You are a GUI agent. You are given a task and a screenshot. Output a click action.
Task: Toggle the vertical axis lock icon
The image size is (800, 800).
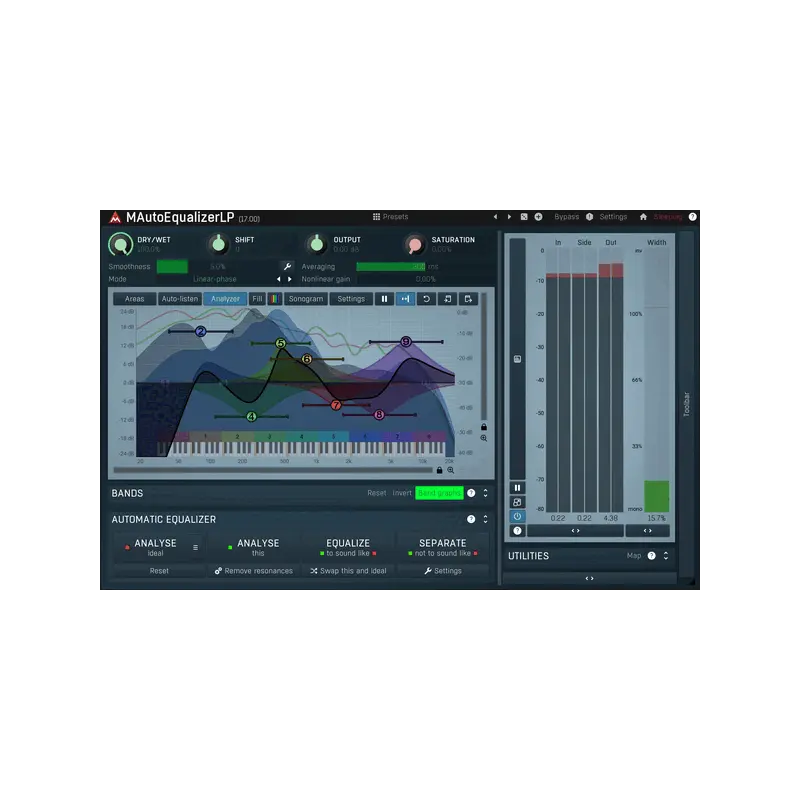point(484,427)
